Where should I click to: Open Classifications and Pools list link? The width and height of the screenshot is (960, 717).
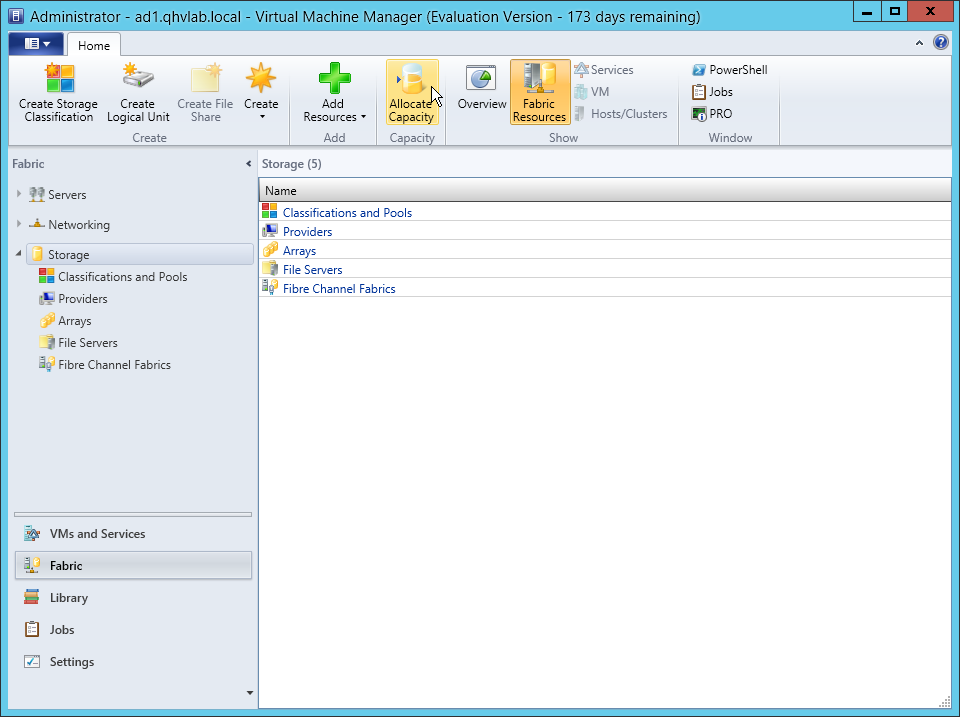click(x=347, y=213)
